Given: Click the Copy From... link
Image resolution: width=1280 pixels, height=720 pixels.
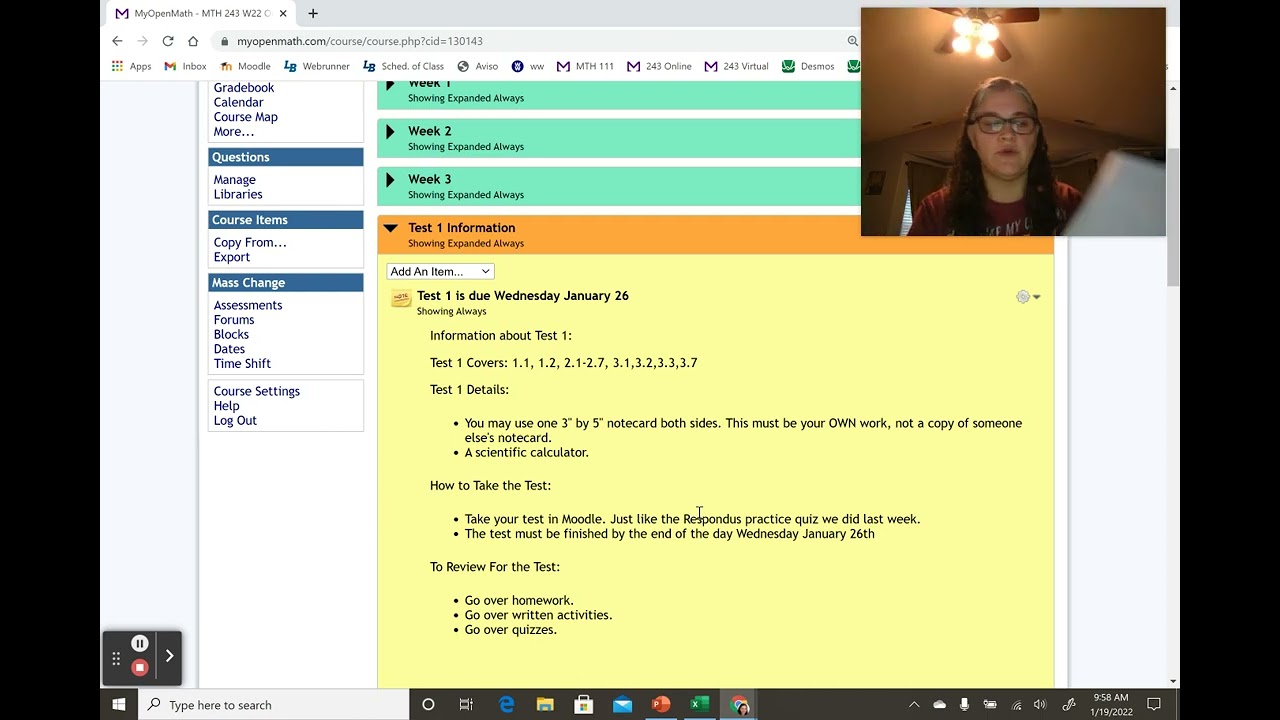Looking at the screenshot, I should [x=250, y=243].
